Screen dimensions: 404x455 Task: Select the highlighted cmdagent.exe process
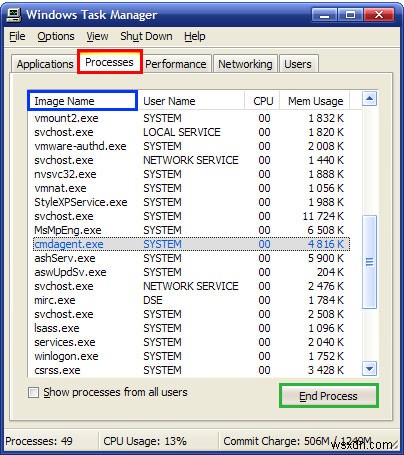tap(191, 244)
